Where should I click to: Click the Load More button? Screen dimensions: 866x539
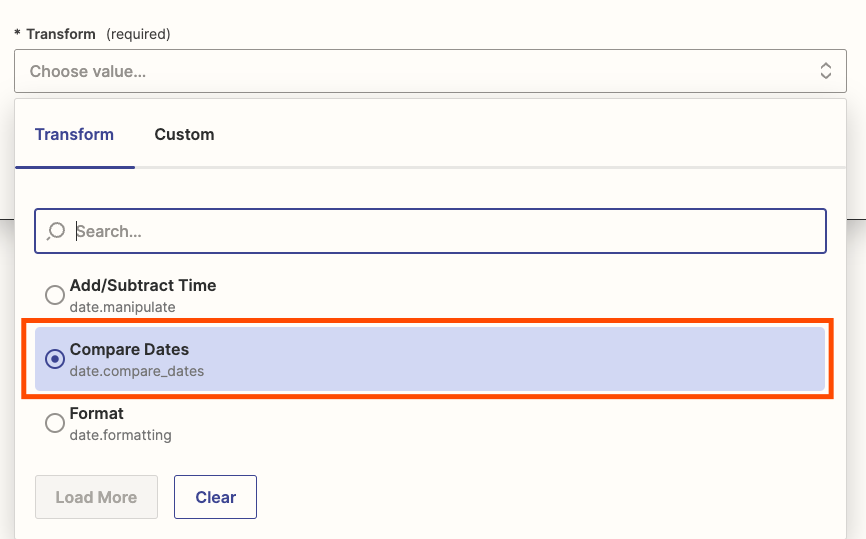96,497
